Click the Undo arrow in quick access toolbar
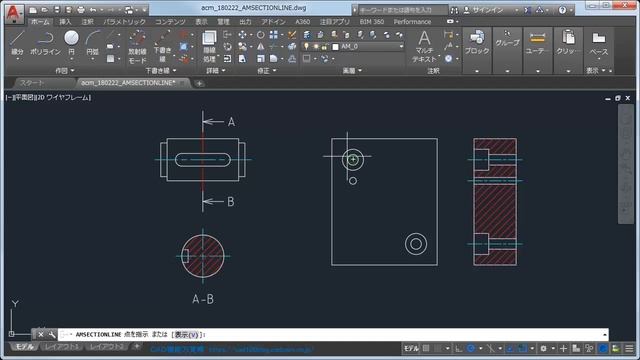This screenshot has height=360, width=640. point(93,10)
